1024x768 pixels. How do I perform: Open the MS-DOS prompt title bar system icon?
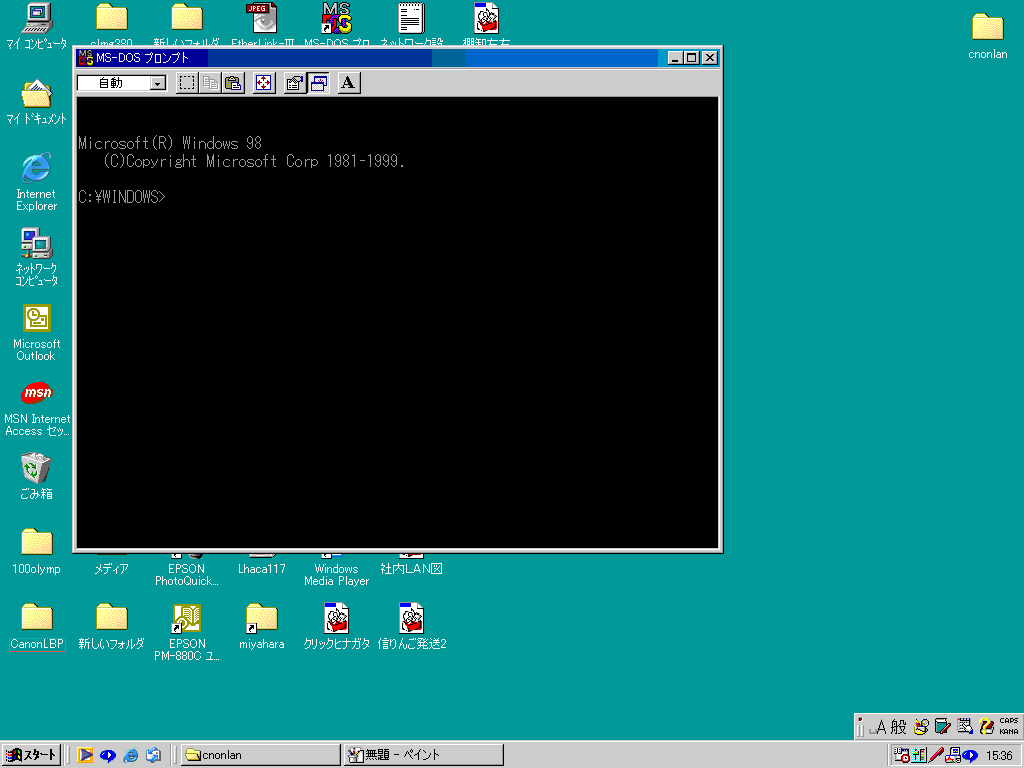click(86, 57)
